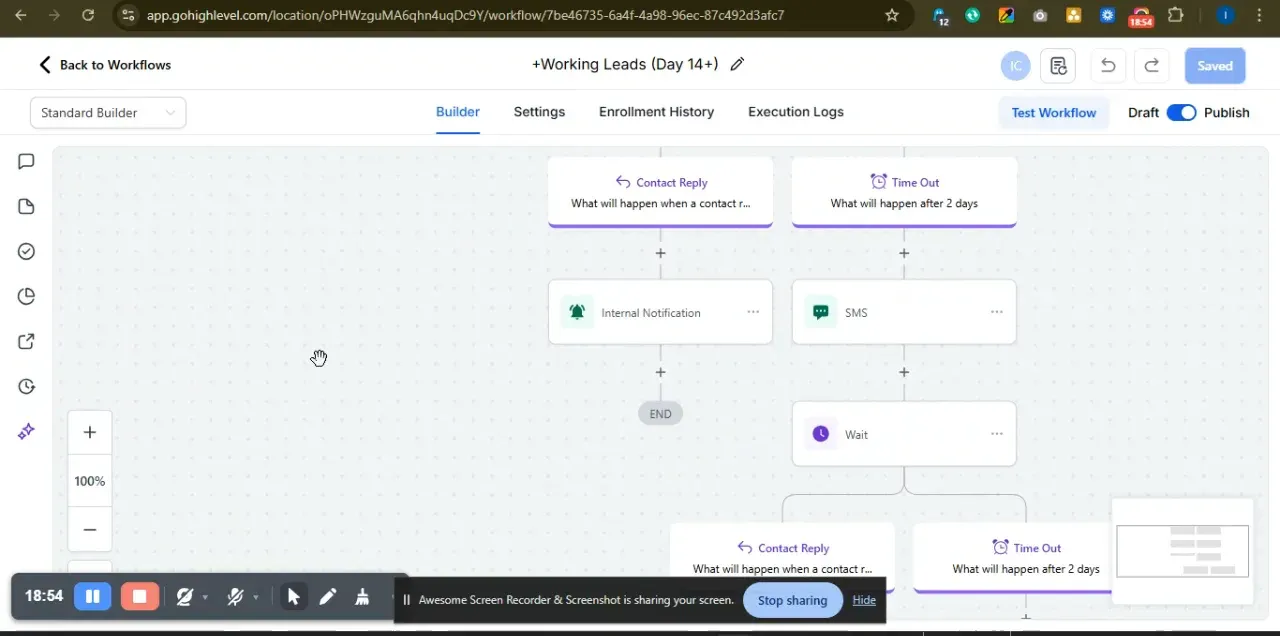Click the workflow minimap thumbnail
The image size is (1280, 636).
coord(1182,551)
